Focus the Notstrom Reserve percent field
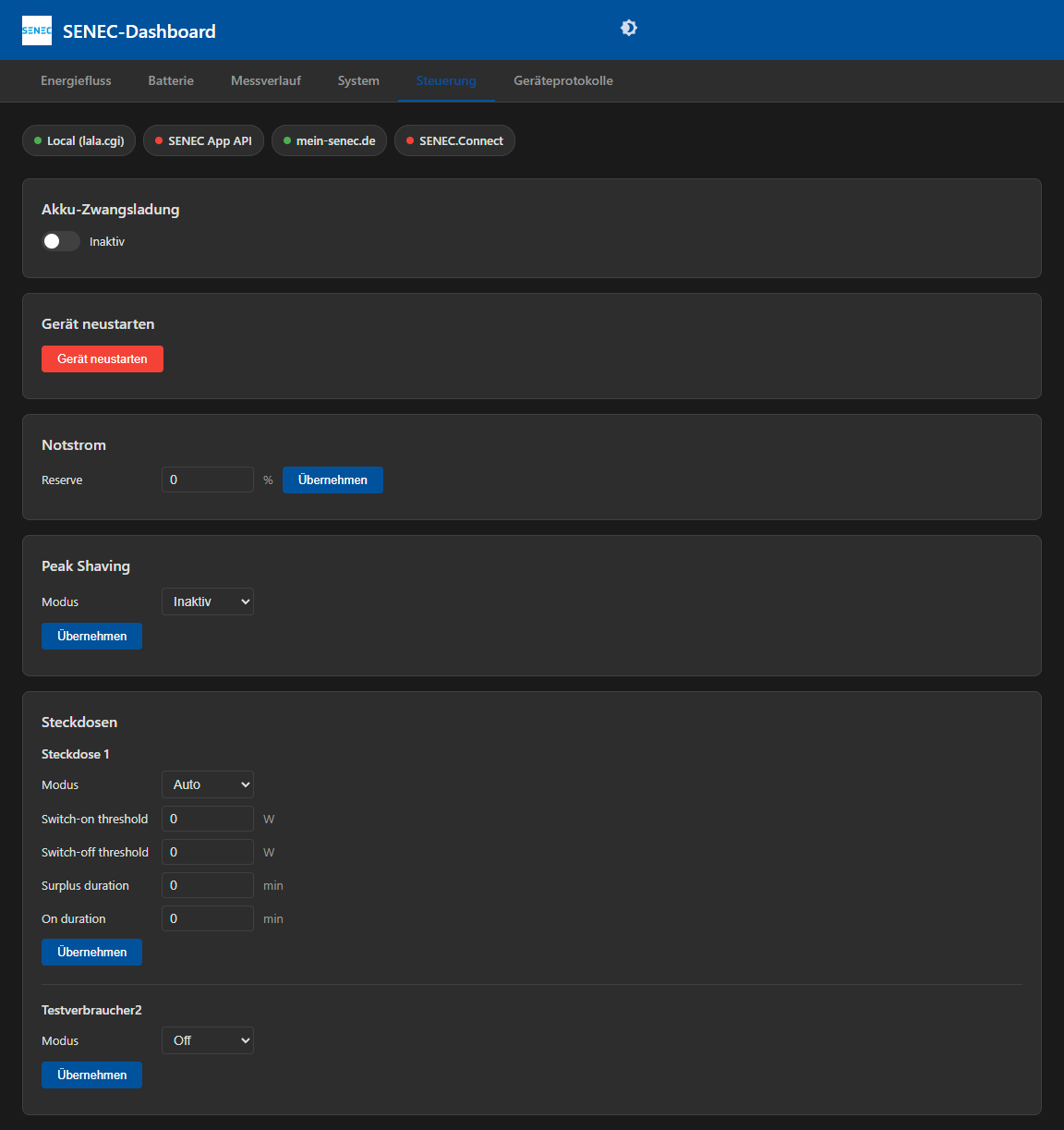Viewport: 1064px width, 1130px height. click(x=208, y=480)
